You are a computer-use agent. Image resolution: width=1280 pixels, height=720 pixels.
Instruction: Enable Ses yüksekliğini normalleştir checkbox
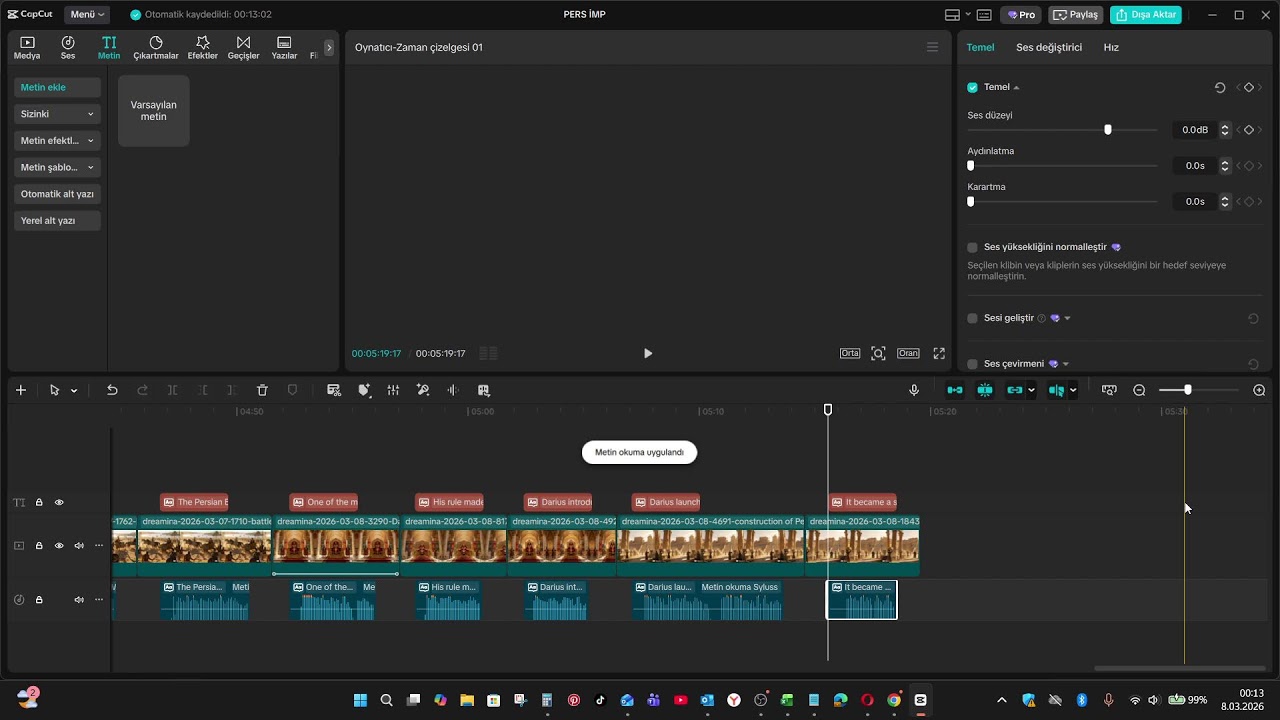click(x=972, y=247)
